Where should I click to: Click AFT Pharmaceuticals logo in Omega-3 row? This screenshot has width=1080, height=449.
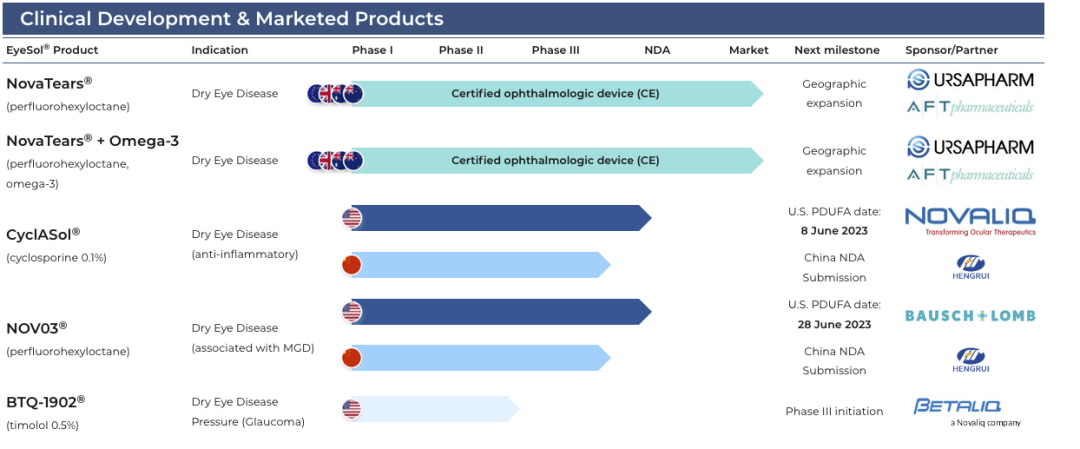(970, 175)
